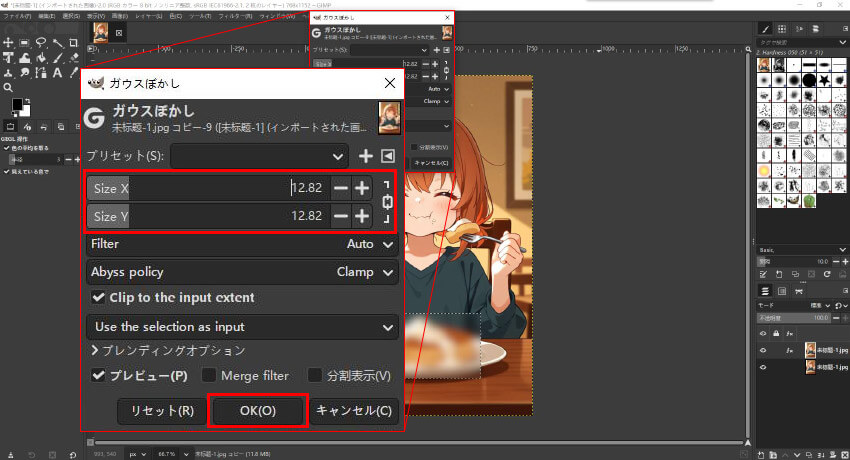
Task: Lower the layer with the down arrow icon
Action: click(797, 455)
